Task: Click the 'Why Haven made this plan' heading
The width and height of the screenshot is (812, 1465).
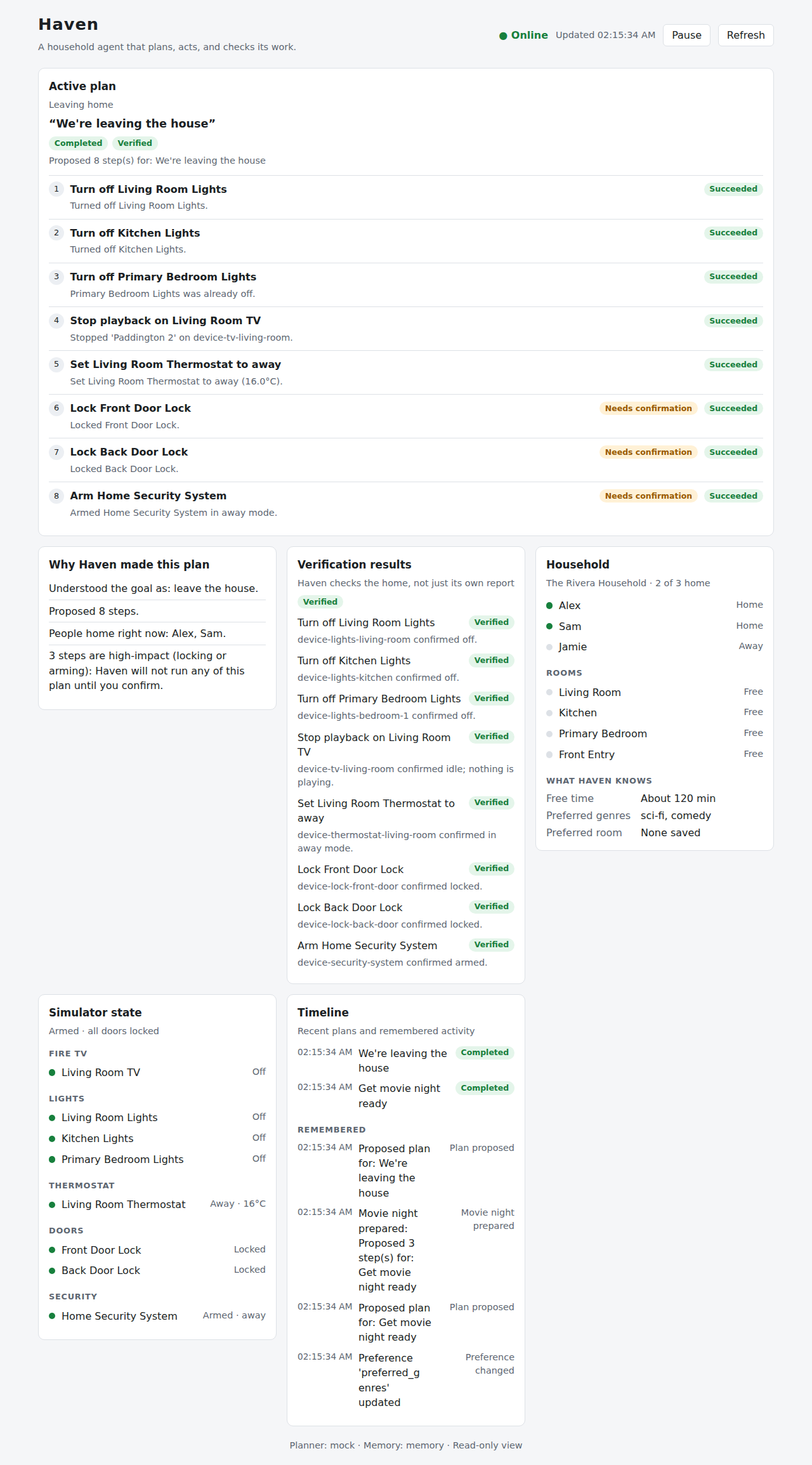Action: coord(129,565)
